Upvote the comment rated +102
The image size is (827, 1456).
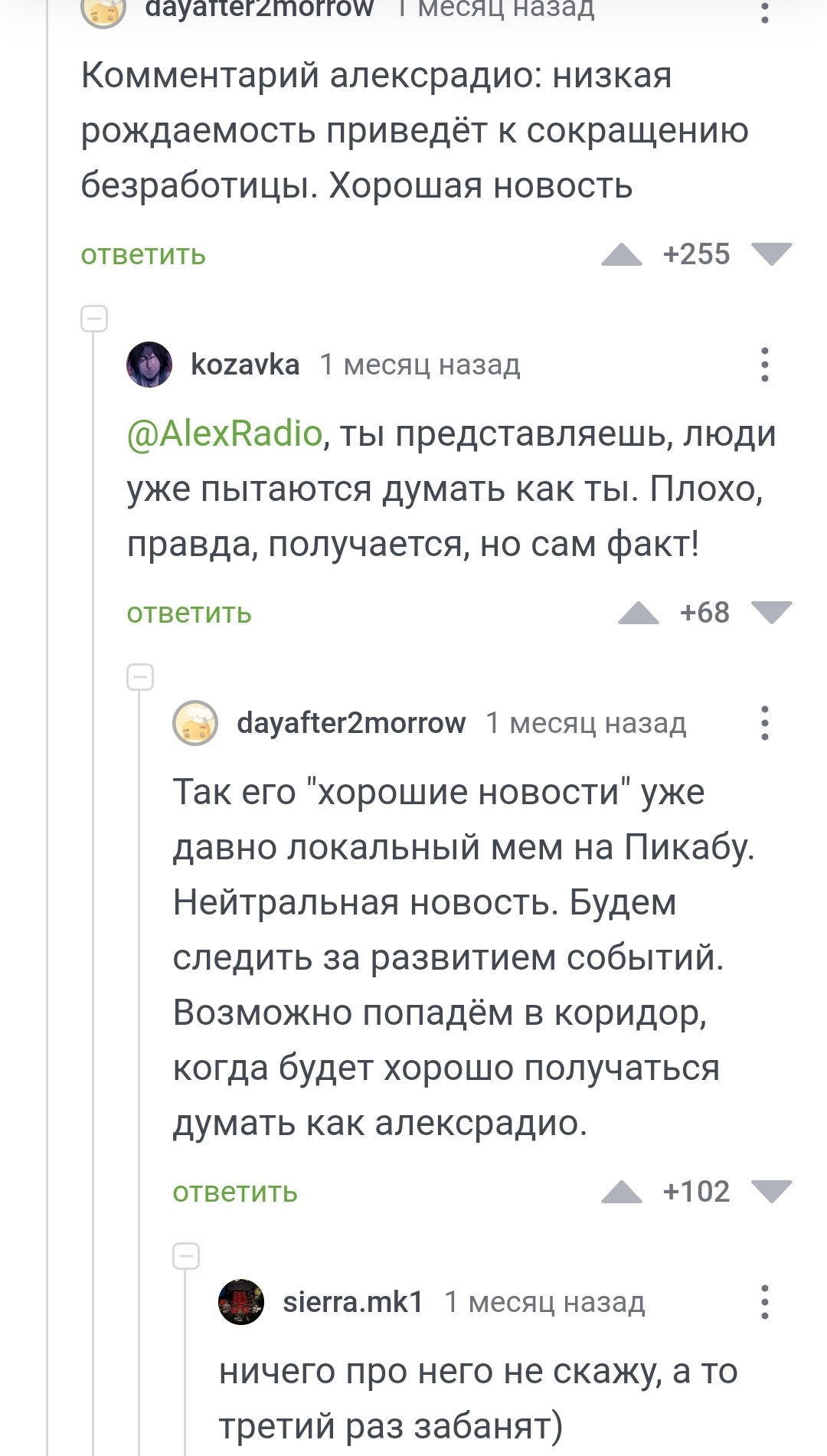click(621, 1192)
